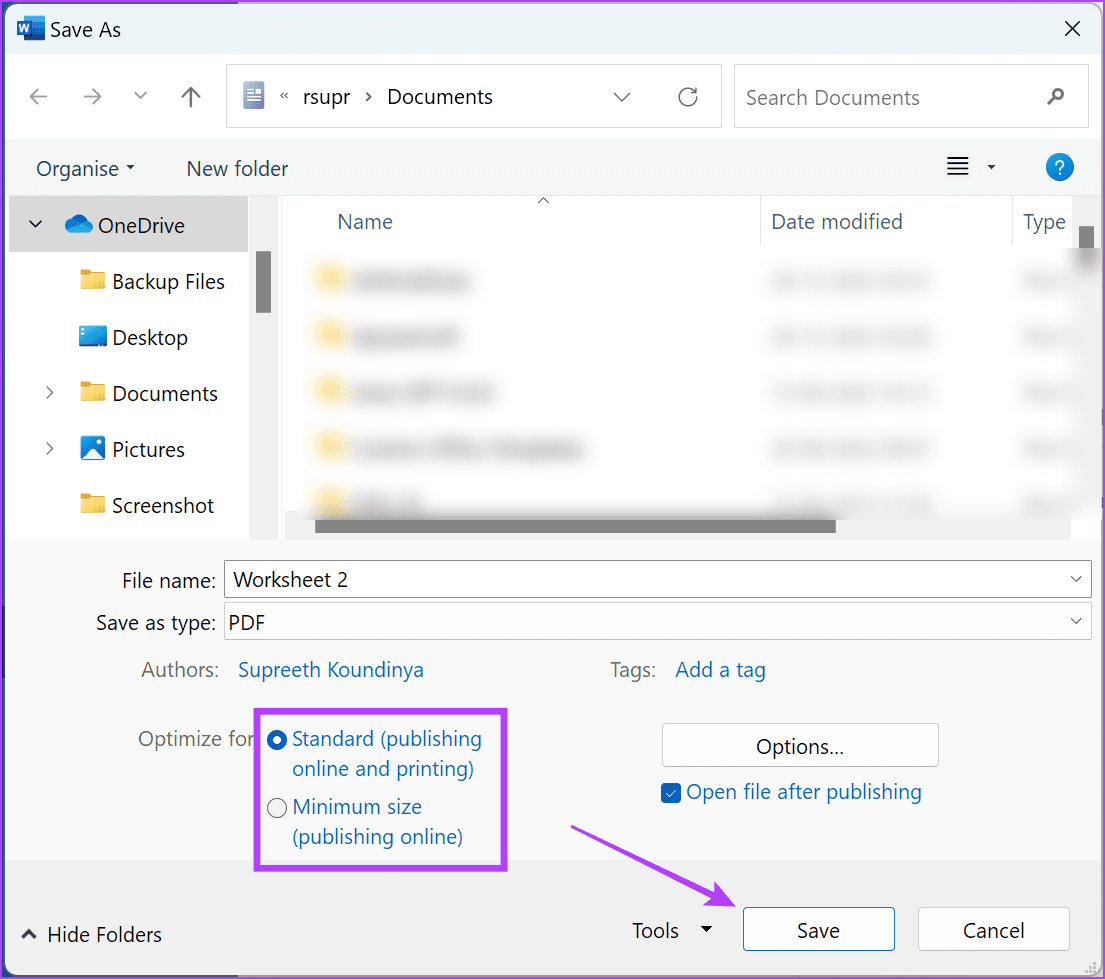The height and width of the screenshot is (979, 1105).
Task: Click Add a tag
Action: [x=720, y=670]
